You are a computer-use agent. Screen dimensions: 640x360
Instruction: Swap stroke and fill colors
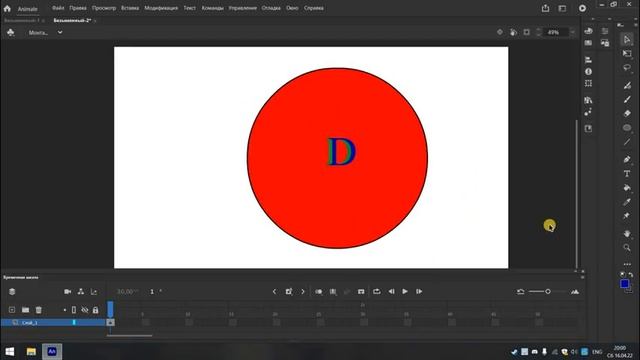click(x=631, y=275)
